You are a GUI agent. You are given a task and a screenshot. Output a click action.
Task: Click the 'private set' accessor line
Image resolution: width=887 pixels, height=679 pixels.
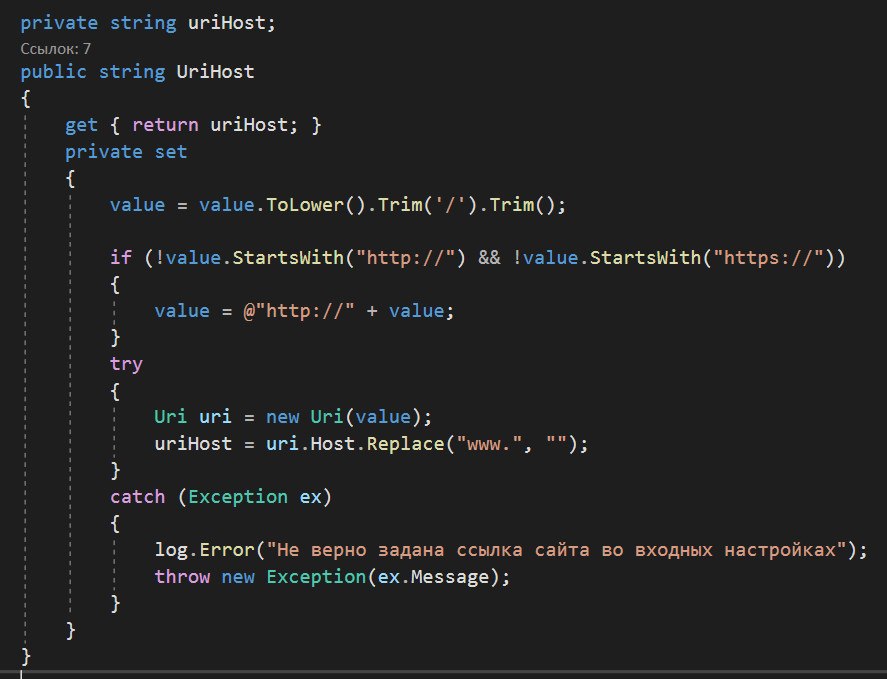126,152
